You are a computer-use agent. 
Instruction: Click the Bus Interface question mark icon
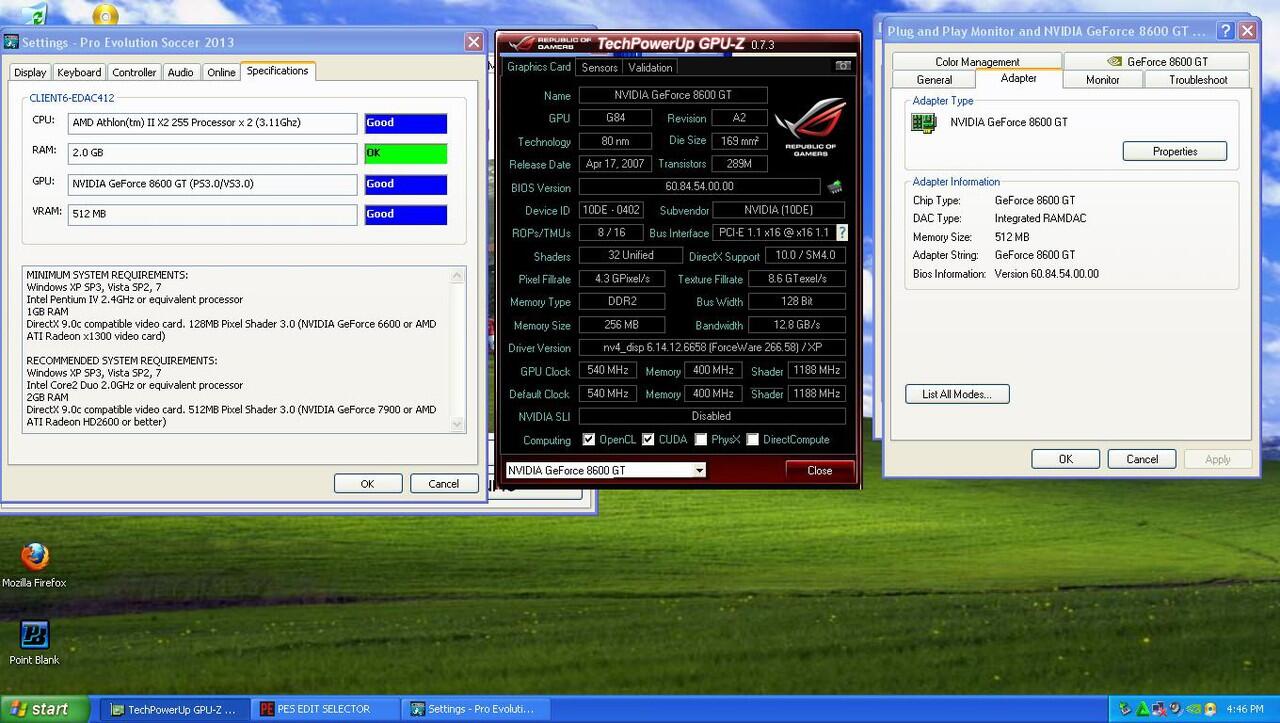pyautogui.click(x=841, y=233)
